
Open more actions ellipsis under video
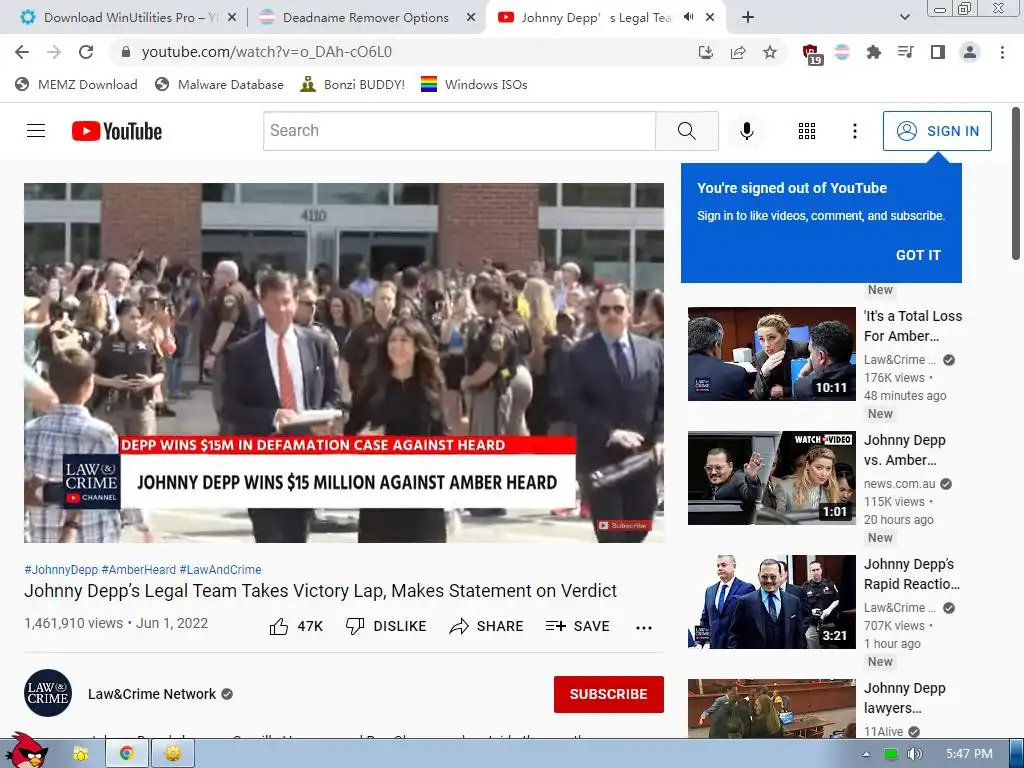point(644,628)
